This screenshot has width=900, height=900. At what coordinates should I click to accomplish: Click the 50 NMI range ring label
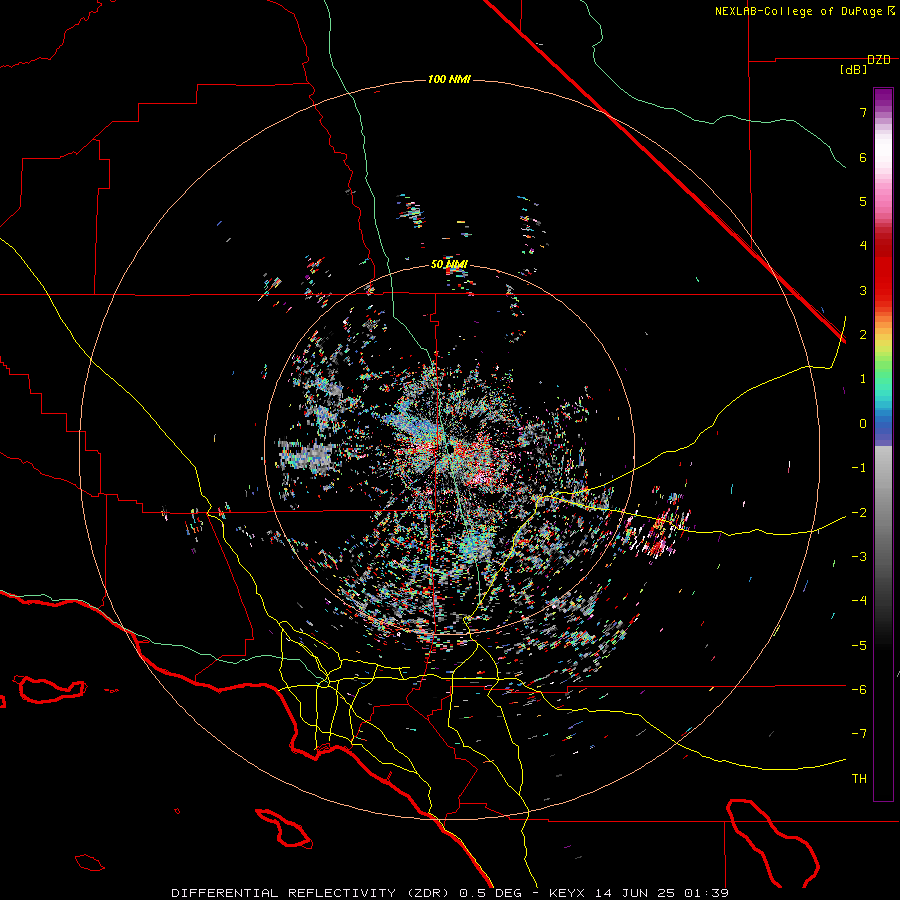(x=449, y=264)
